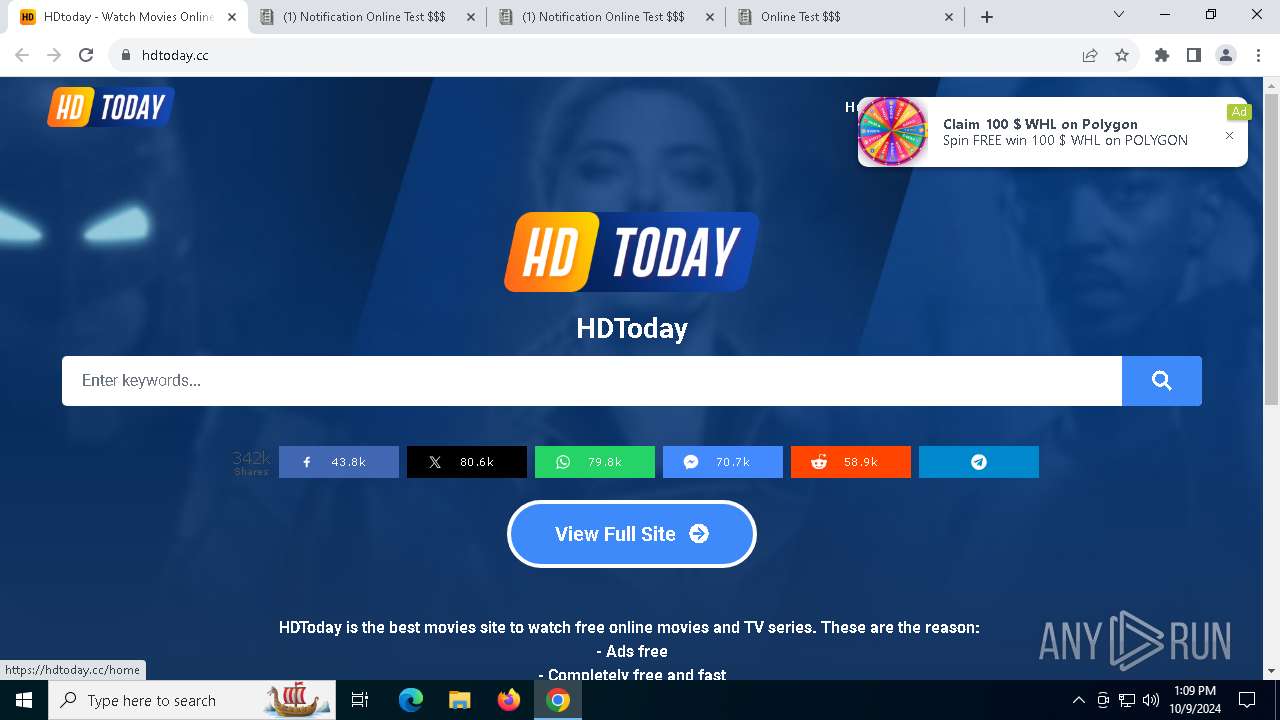Share via Messenger button 70.7k
Viewport: 1280px width, 720px height.
click(x=723, y=462)
